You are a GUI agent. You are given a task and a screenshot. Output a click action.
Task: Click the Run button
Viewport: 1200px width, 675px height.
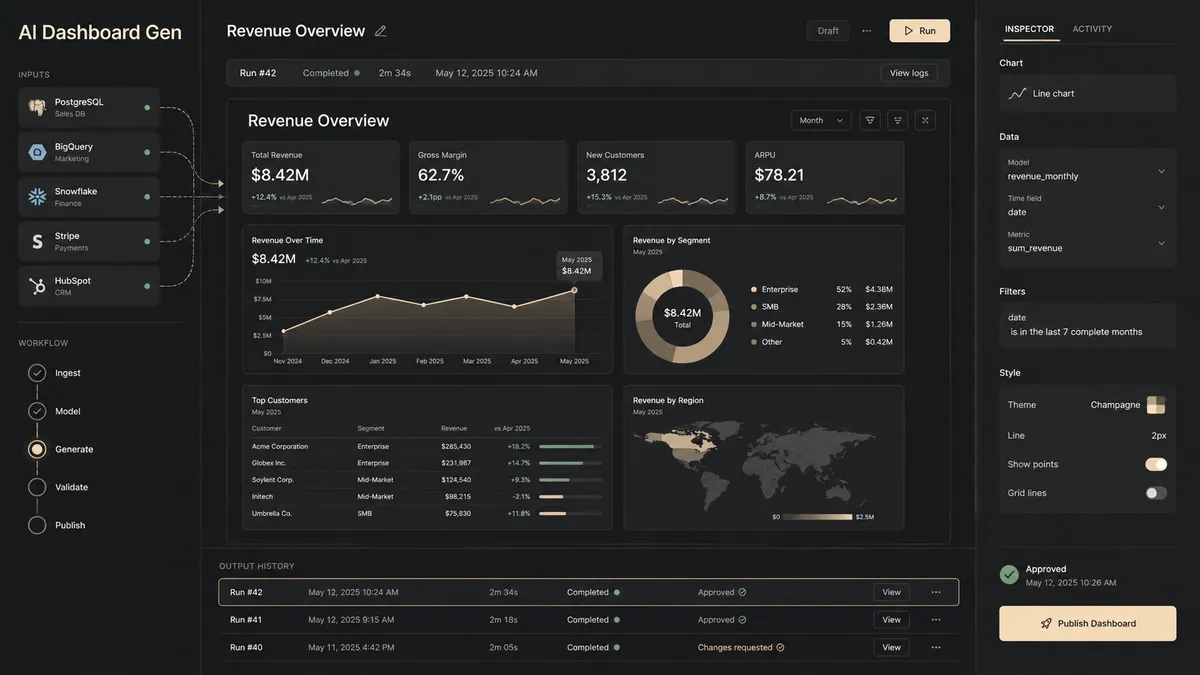tap(920, 31)
